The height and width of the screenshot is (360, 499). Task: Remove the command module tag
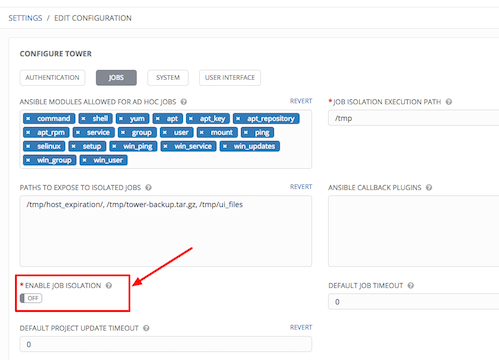(28, 119)
